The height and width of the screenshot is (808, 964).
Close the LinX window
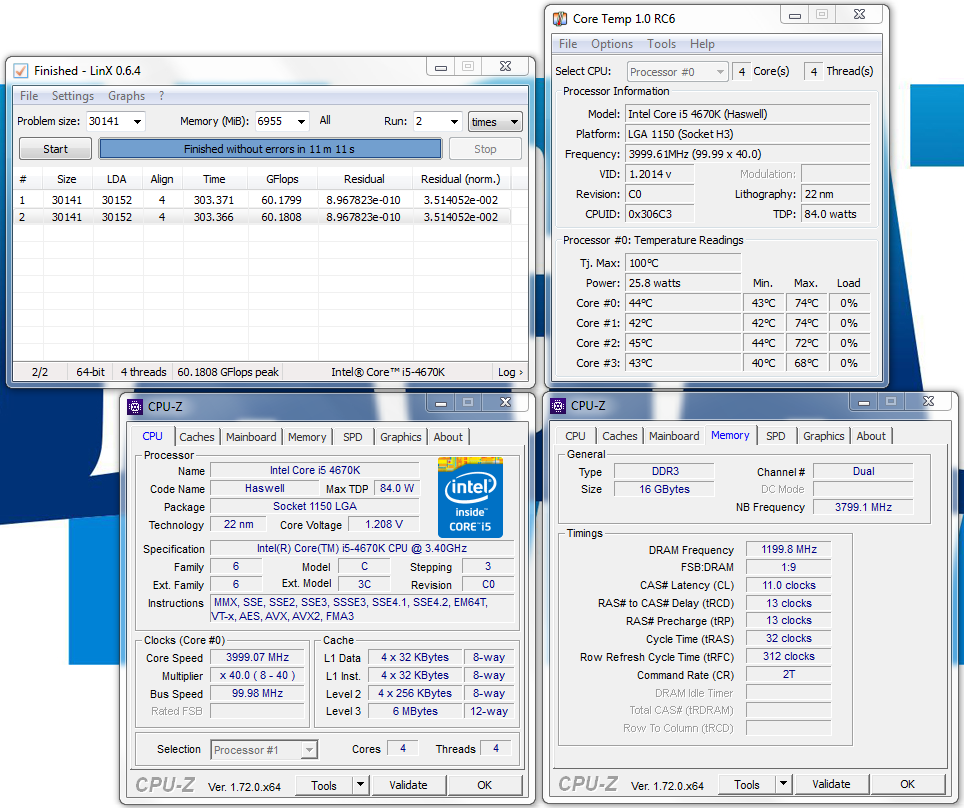507,67
